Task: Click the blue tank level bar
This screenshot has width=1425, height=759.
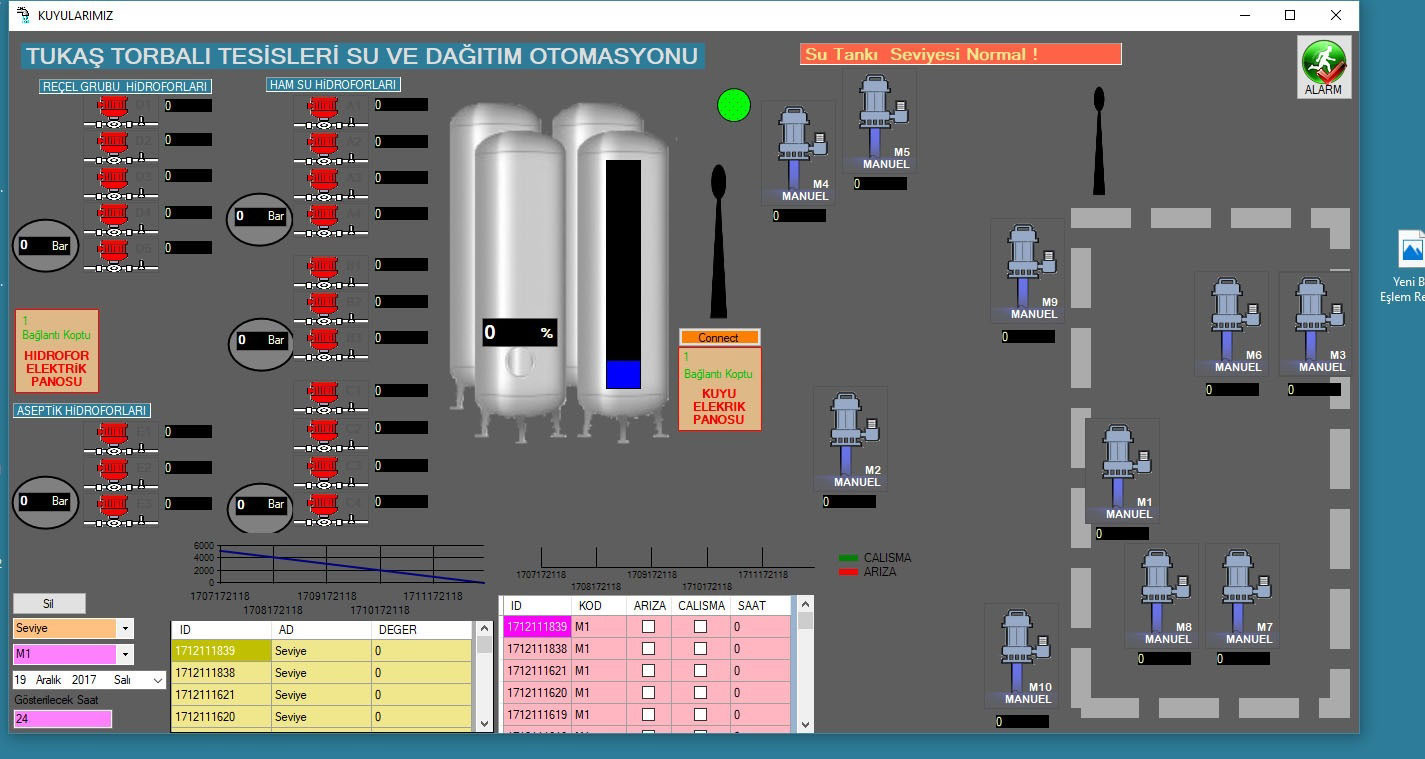Action: (623, 374)
